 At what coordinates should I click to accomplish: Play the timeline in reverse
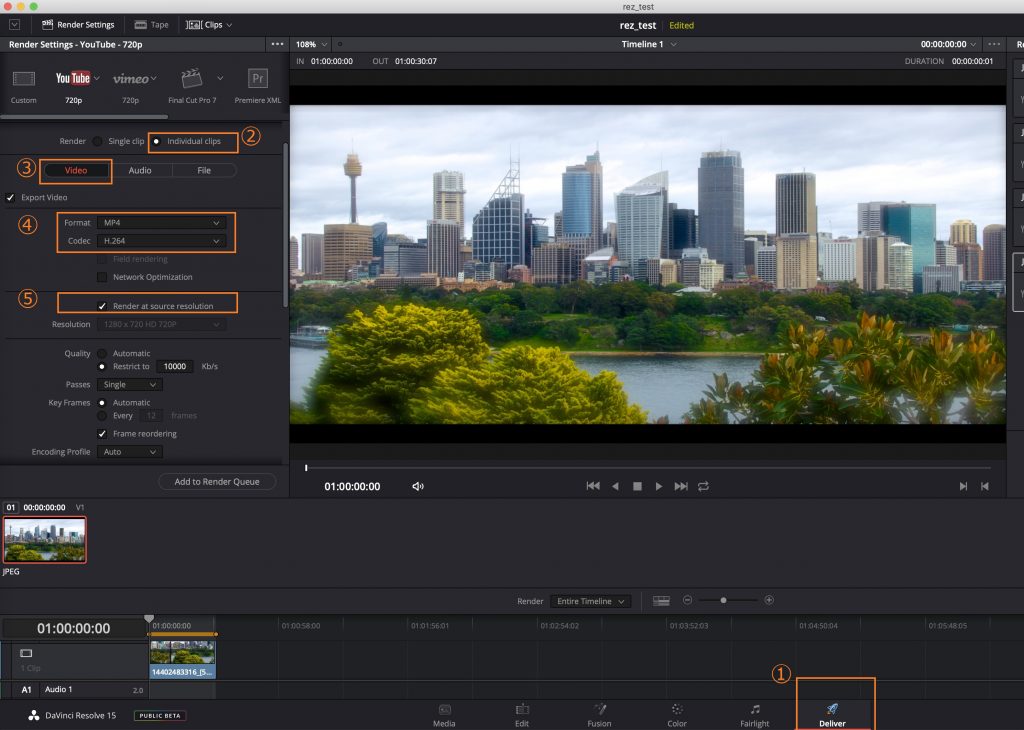pos(615,486)
